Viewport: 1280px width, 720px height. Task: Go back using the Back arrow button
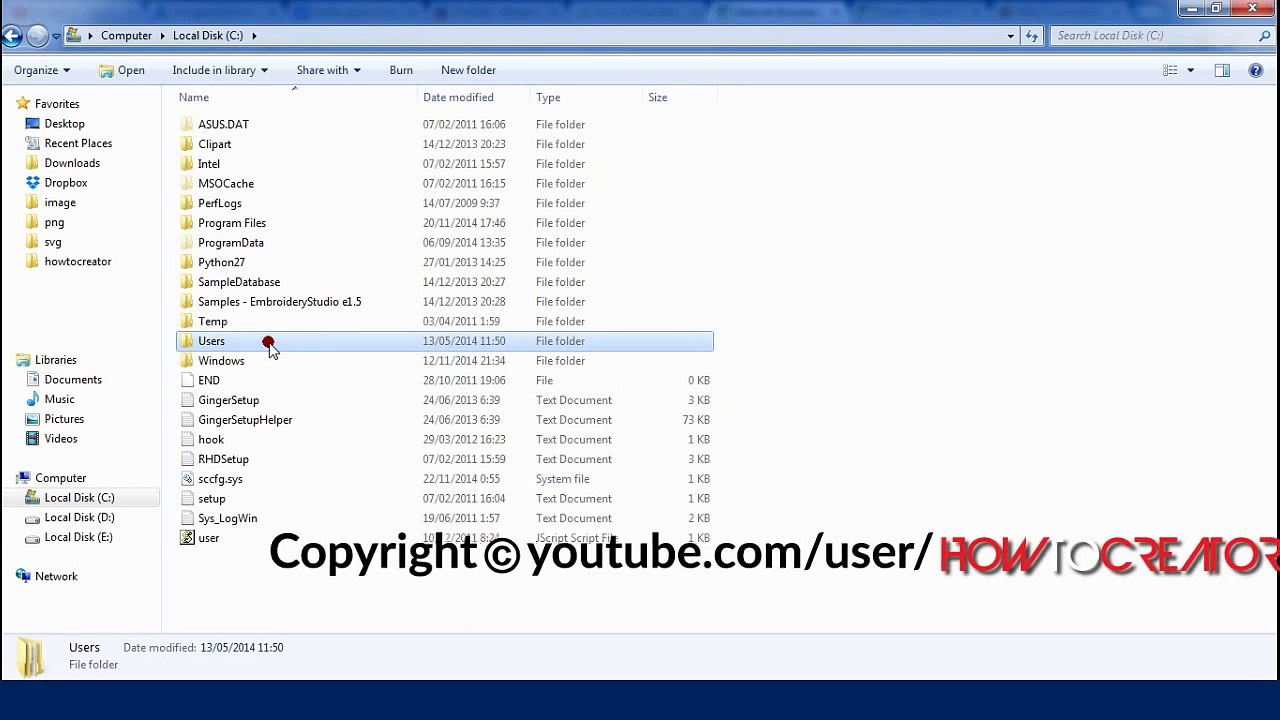coord(11,36)
